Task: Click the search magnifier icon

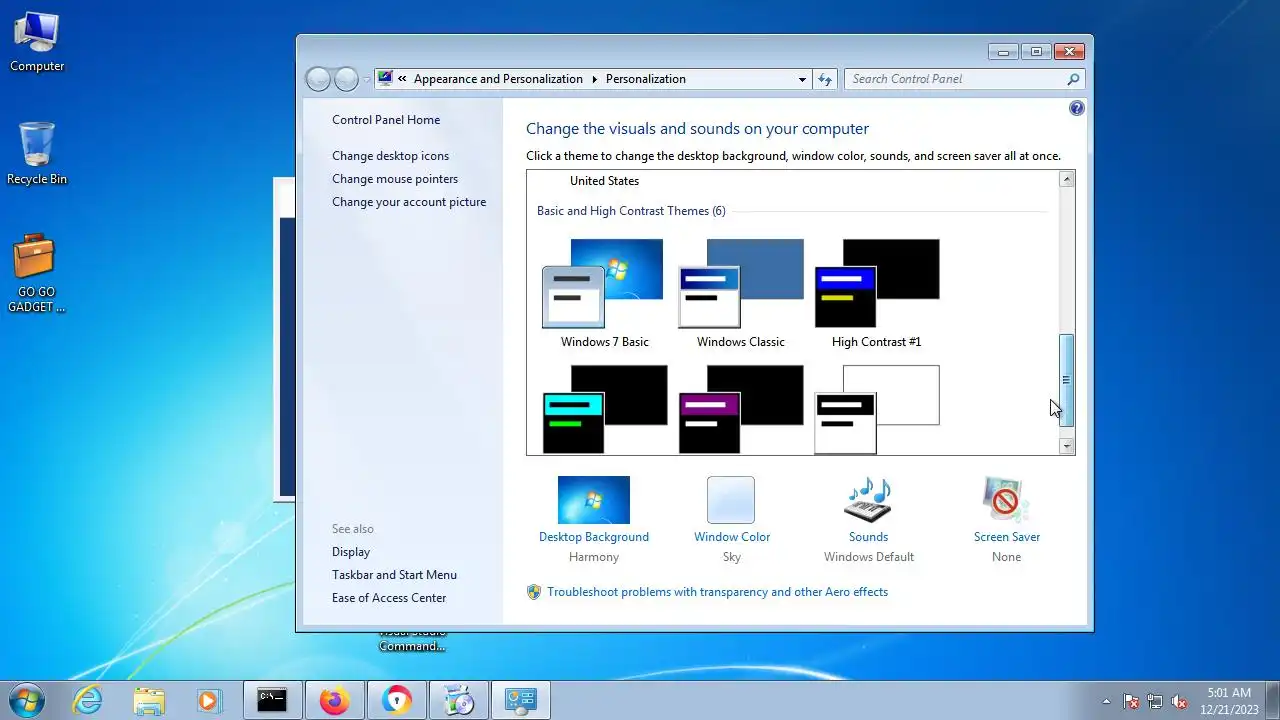Action: pyautogui.click(x=1073, y=79)
